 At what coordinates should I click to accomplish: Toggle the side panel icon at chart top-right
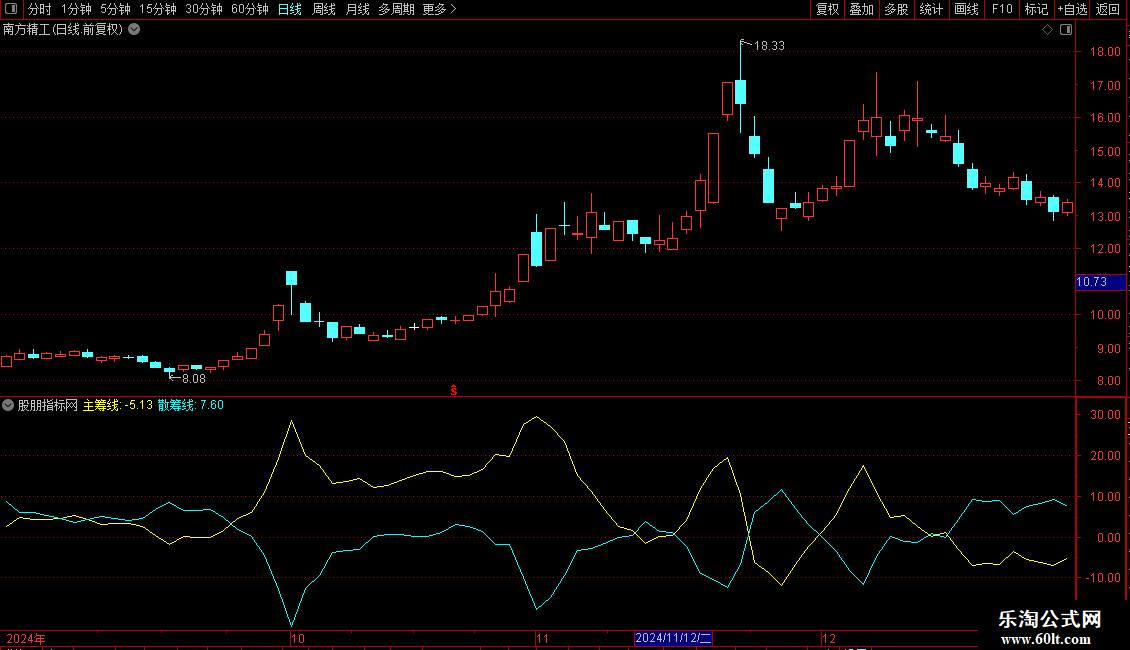(1066, 30)
